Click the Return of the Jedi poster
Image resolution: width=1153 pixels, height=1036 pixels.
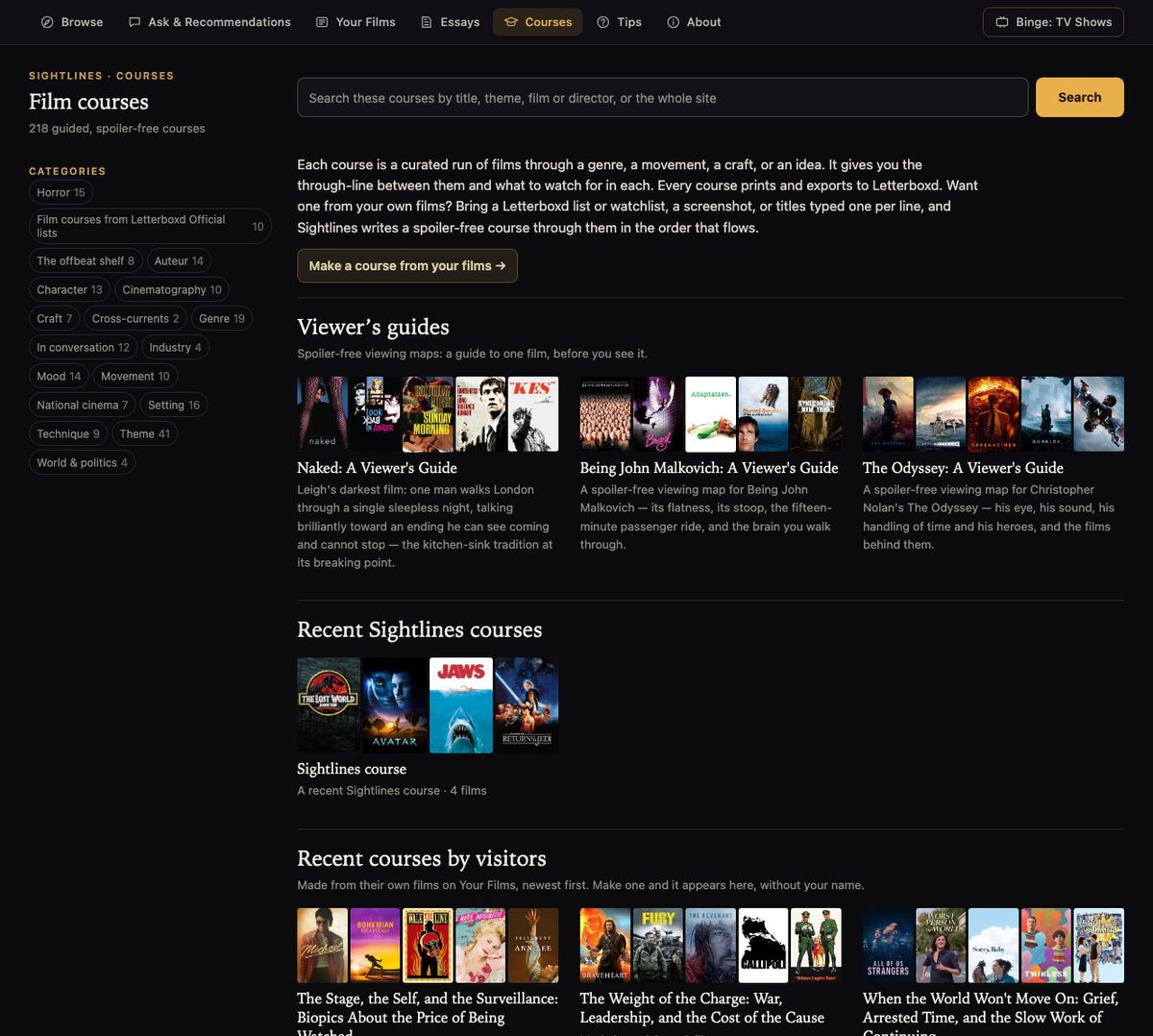(527, 705)
